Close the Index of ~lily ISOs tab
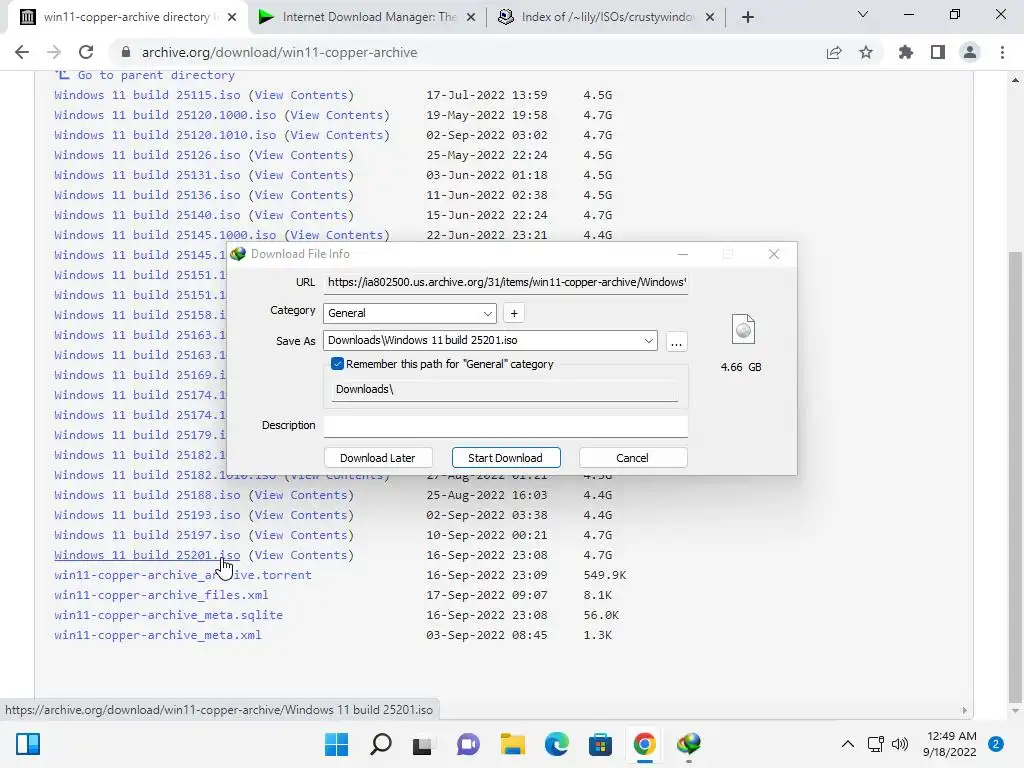Screen dimensions: 1024x768 pyautogui.click(x=710, y=17)
